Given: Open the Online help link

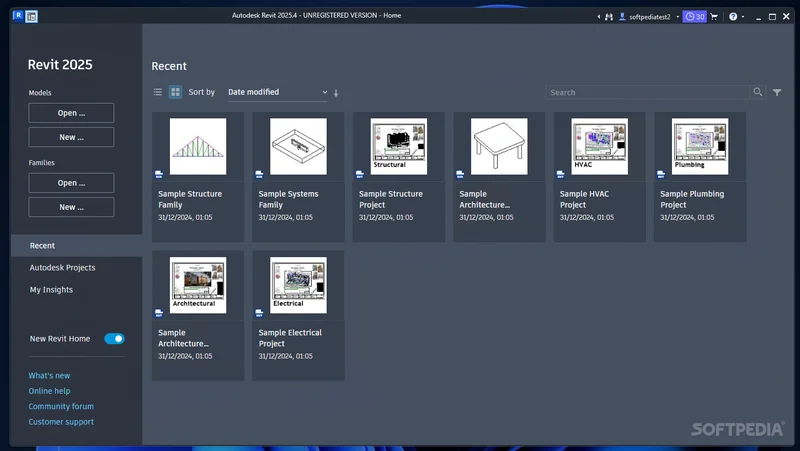Looking at the screenshot, I should [49, 391].
